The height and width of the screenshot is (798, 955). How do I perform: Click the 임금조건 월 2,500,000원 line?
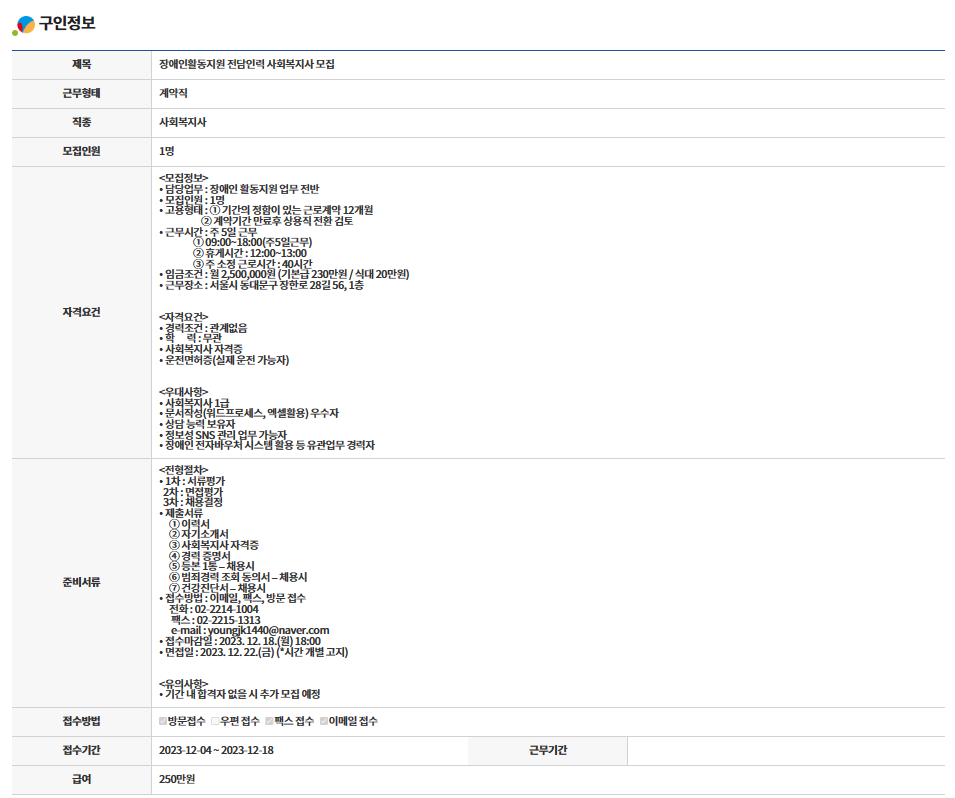click(285, 274)
